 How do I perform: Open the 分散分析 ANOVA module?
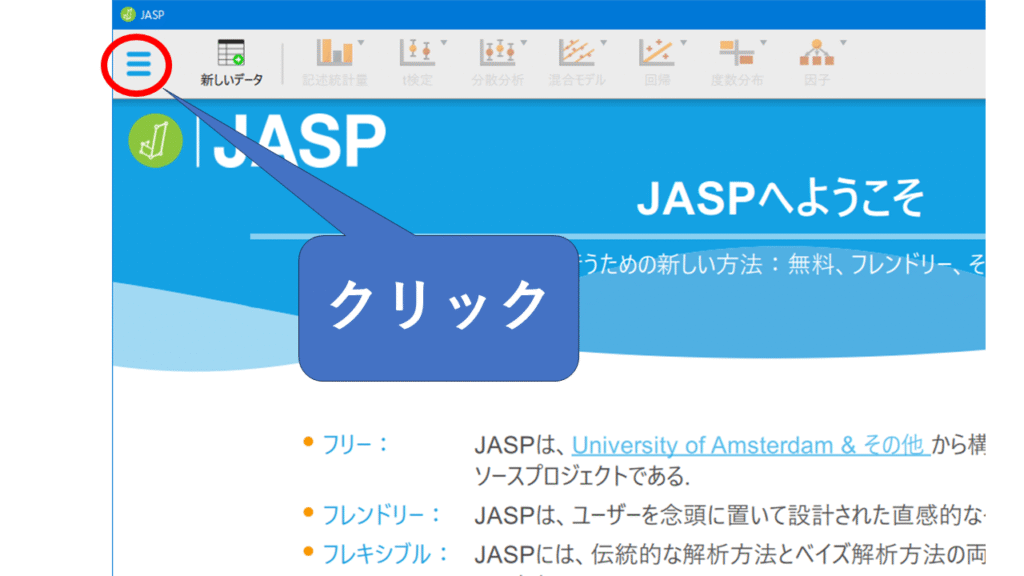(498, 63)
